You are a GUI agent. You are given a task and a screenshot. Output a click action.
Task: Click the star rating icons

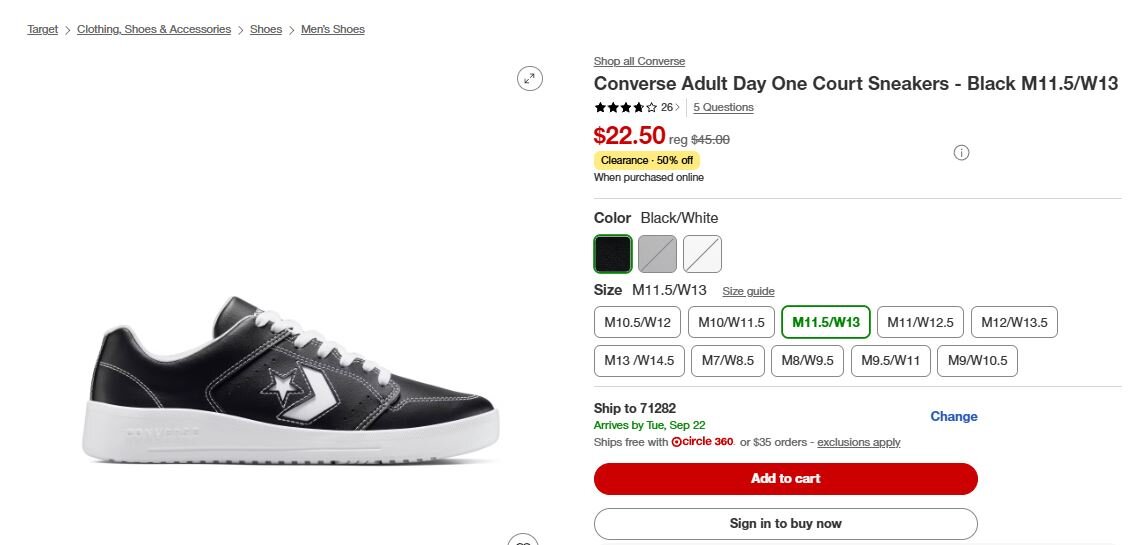tap(626, 108)
